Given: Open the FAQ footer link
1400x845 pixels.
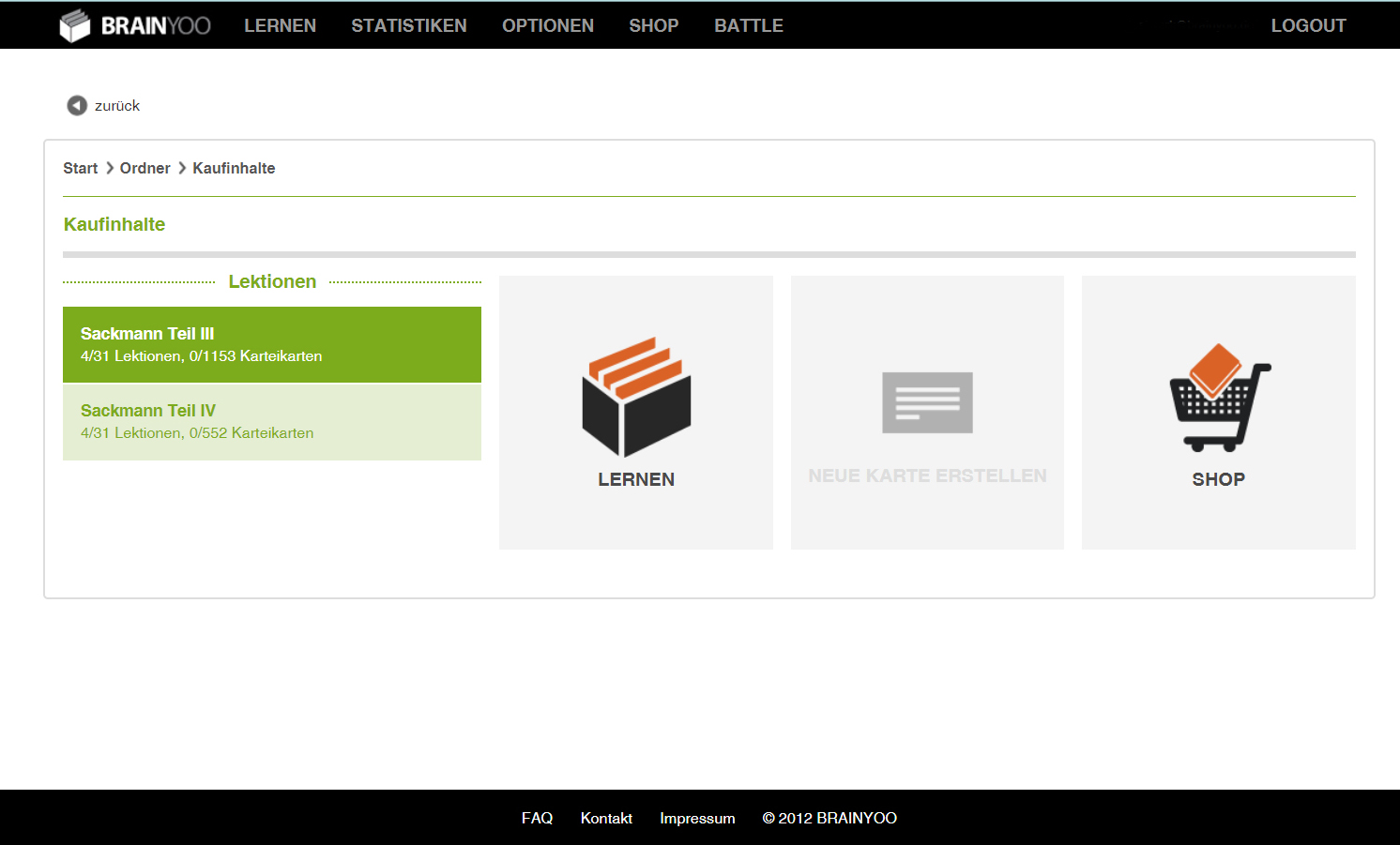Looking at the screenshot, I should pyautogui.click(x=537, y=818).
